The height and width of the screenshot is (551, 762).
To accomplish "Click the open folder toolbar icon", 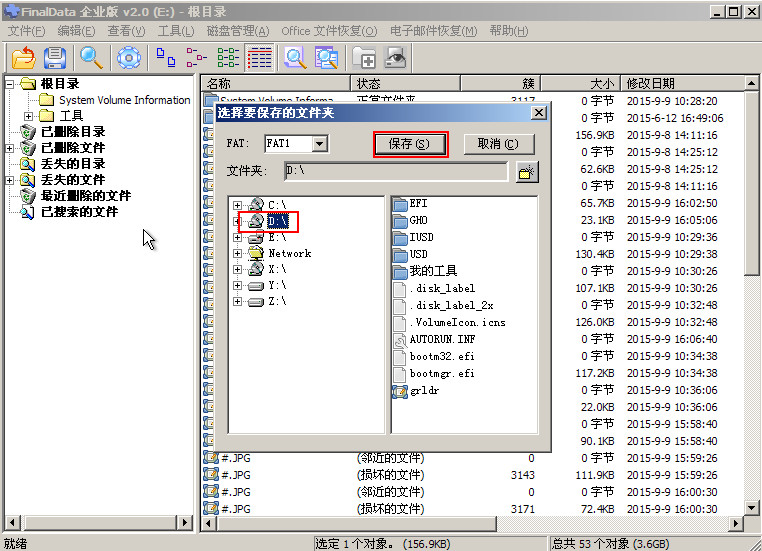I will coord(24,57).
